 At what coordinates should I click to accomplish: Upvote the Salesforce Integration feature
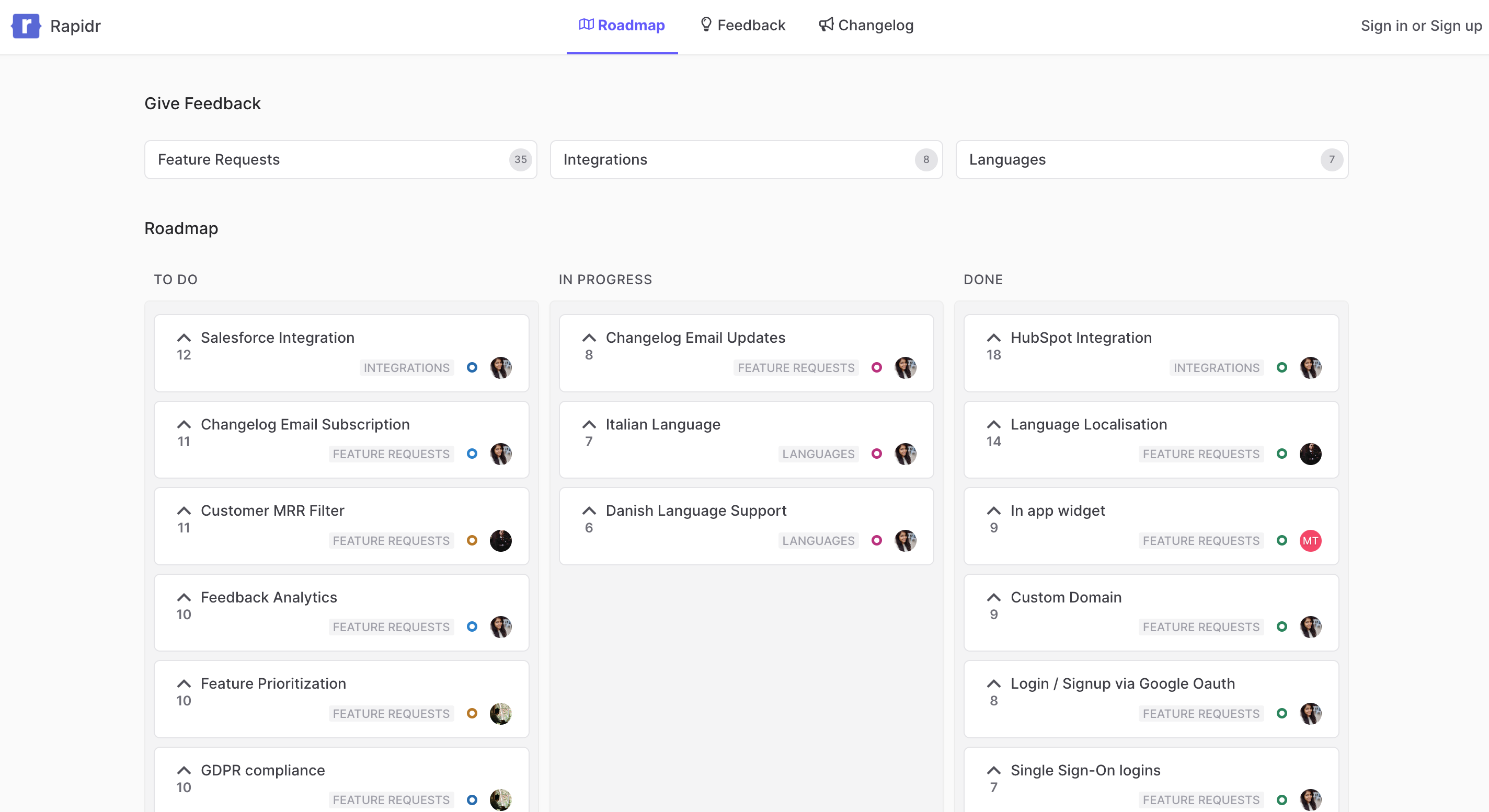point(184,337)
